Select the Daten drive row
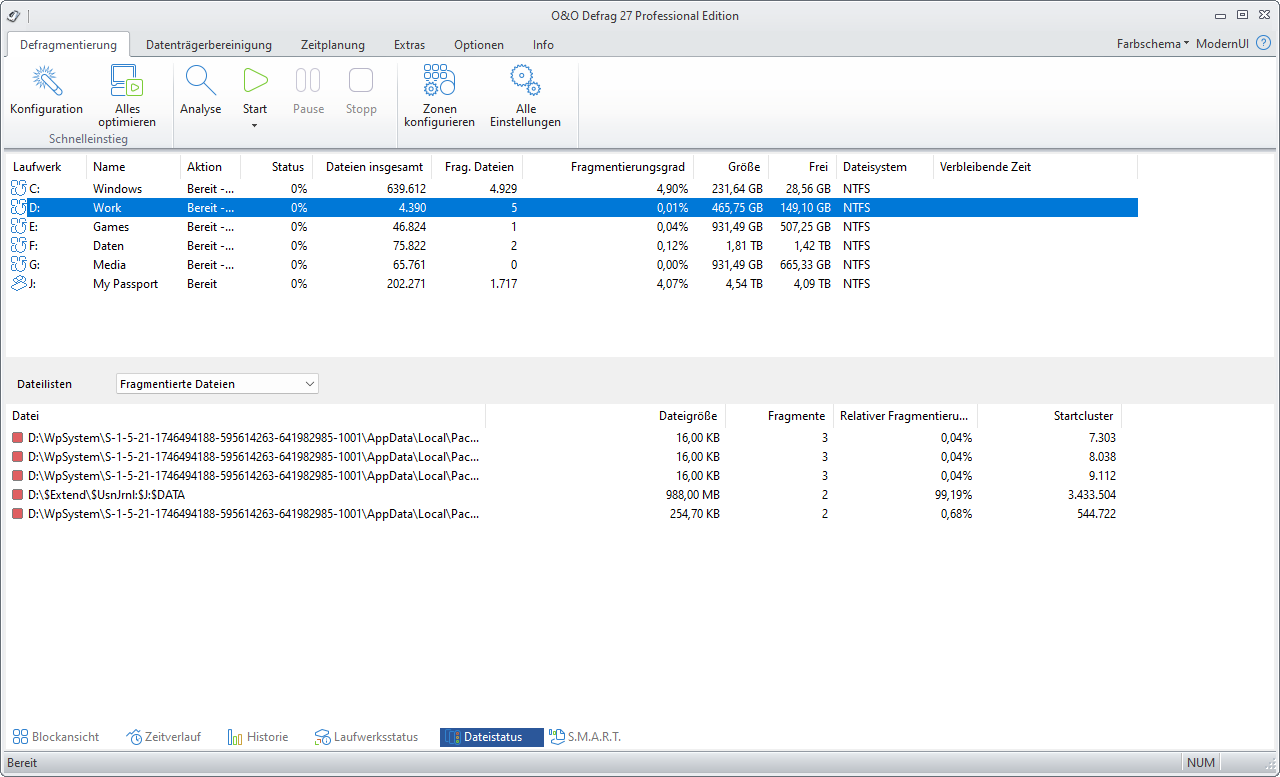The image size is (1280, 777). tap(572, 245)
